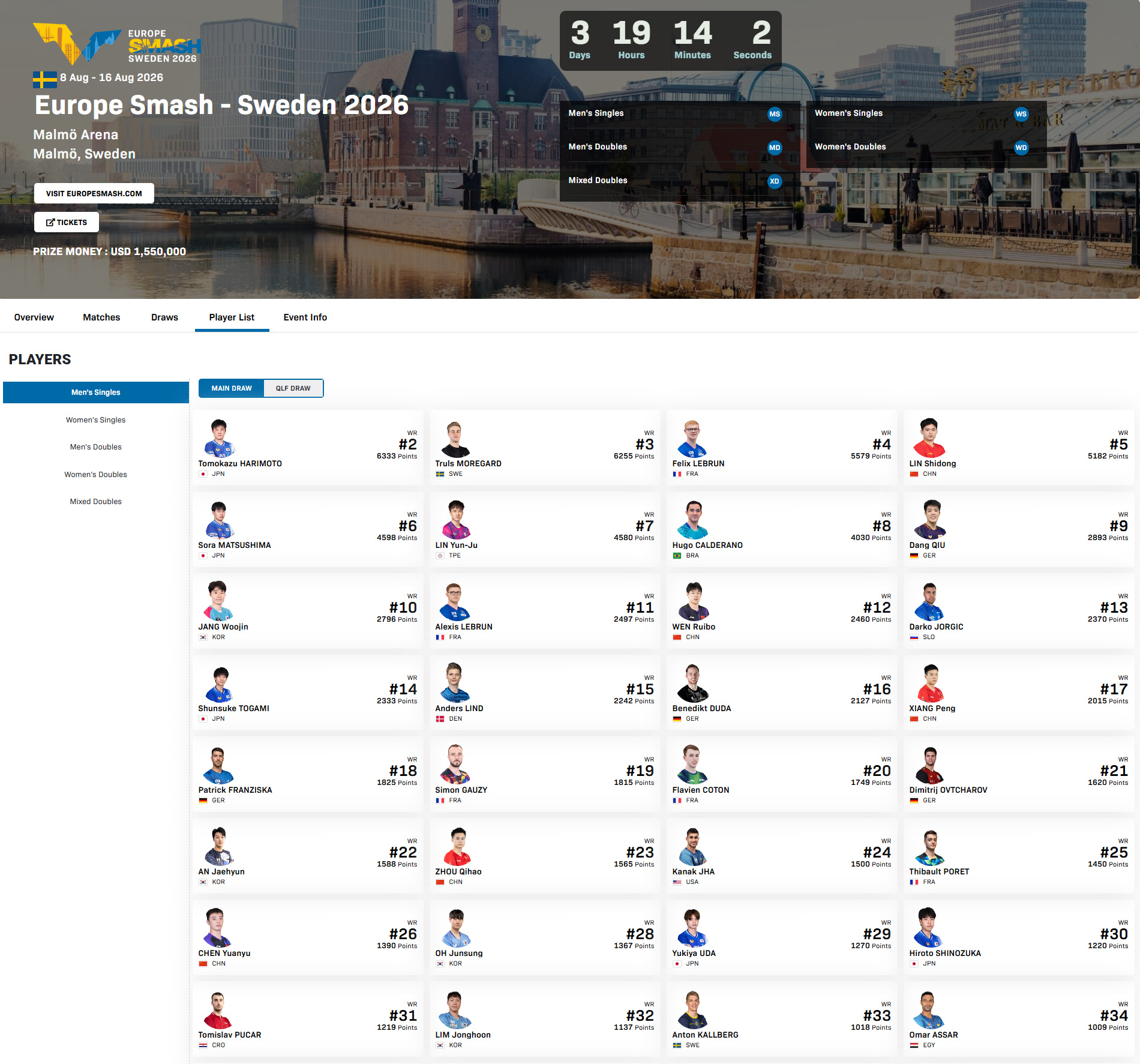Click Tomokazu HARIMOTO's Japan flag icon
Screen dimensions: 1140x1064
[x=203, y=474]
